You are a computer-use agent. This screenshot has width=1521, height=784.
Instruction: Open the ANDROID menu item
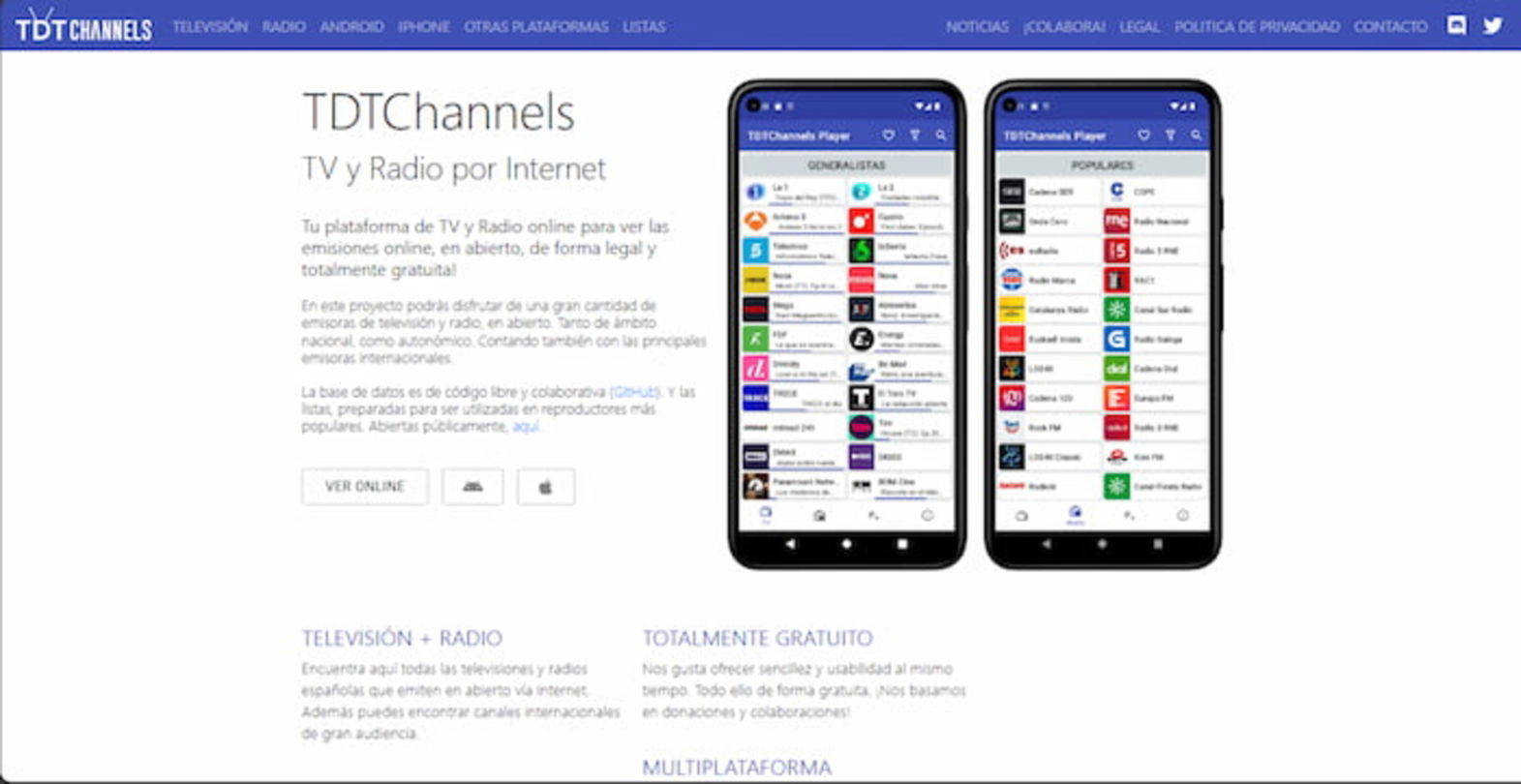351,26
